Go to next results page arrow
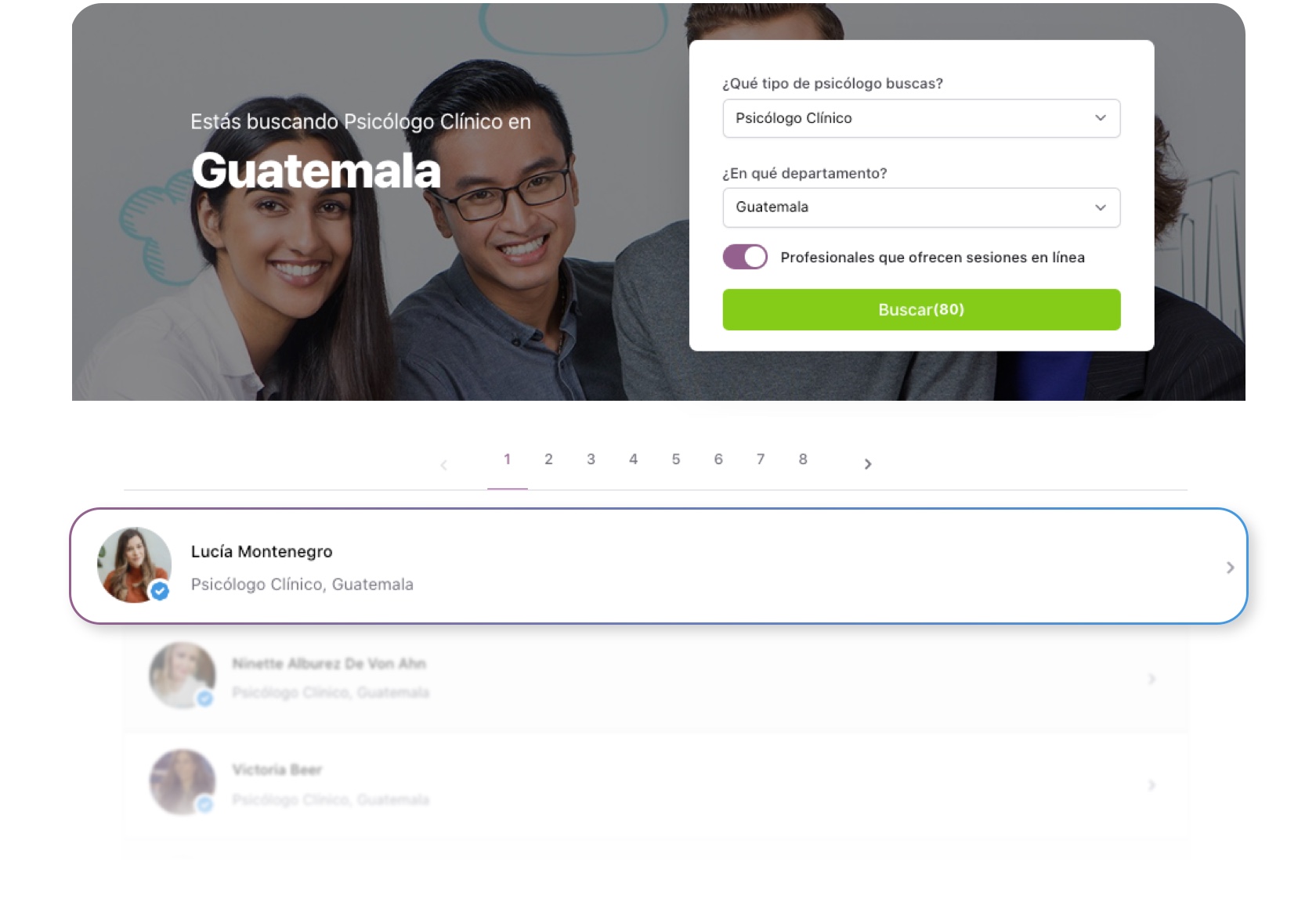Screen dimensions: 1316x916 pos(867,464)
